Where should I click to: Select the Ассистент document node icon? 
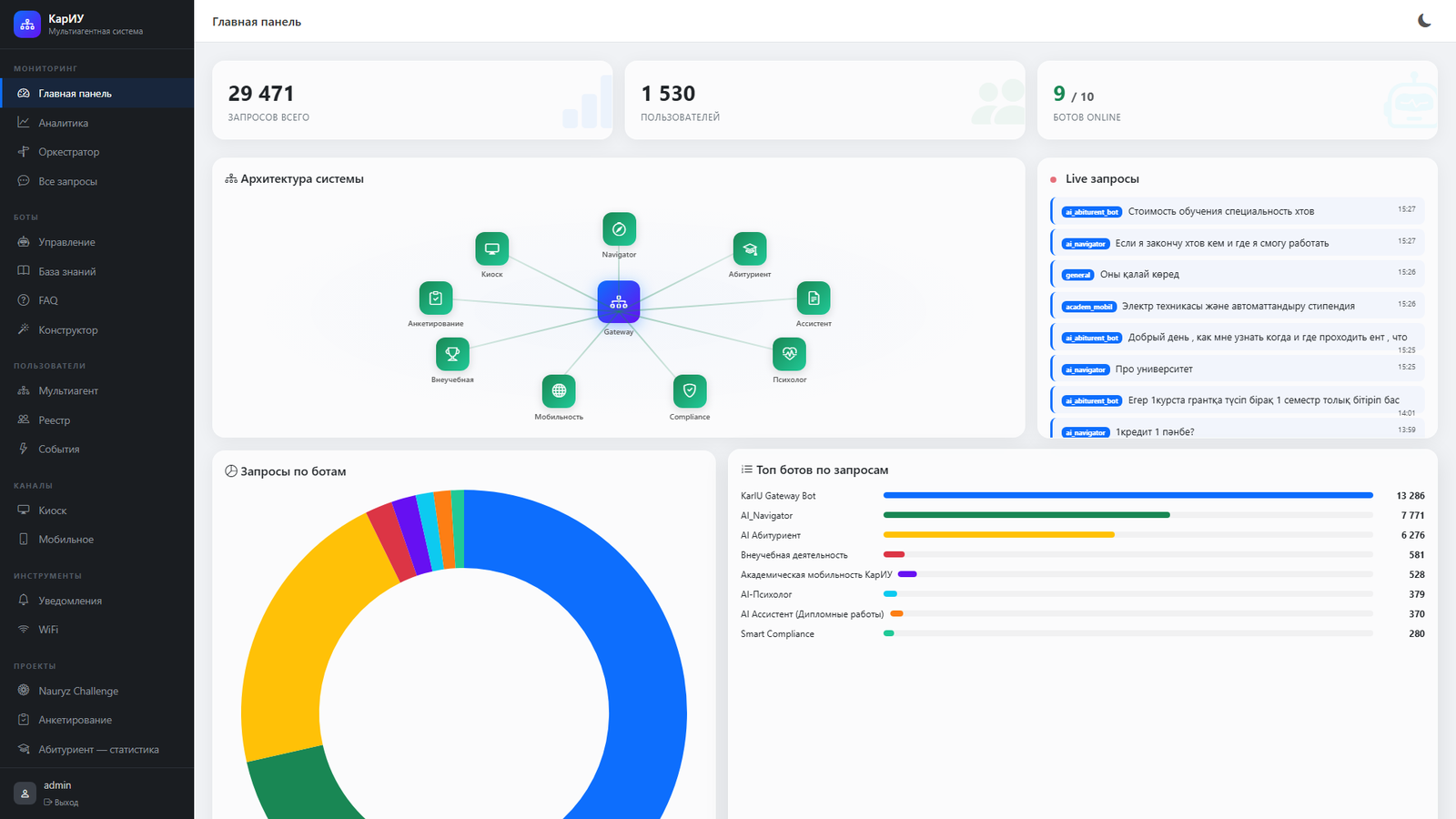(x=814, y=298)
